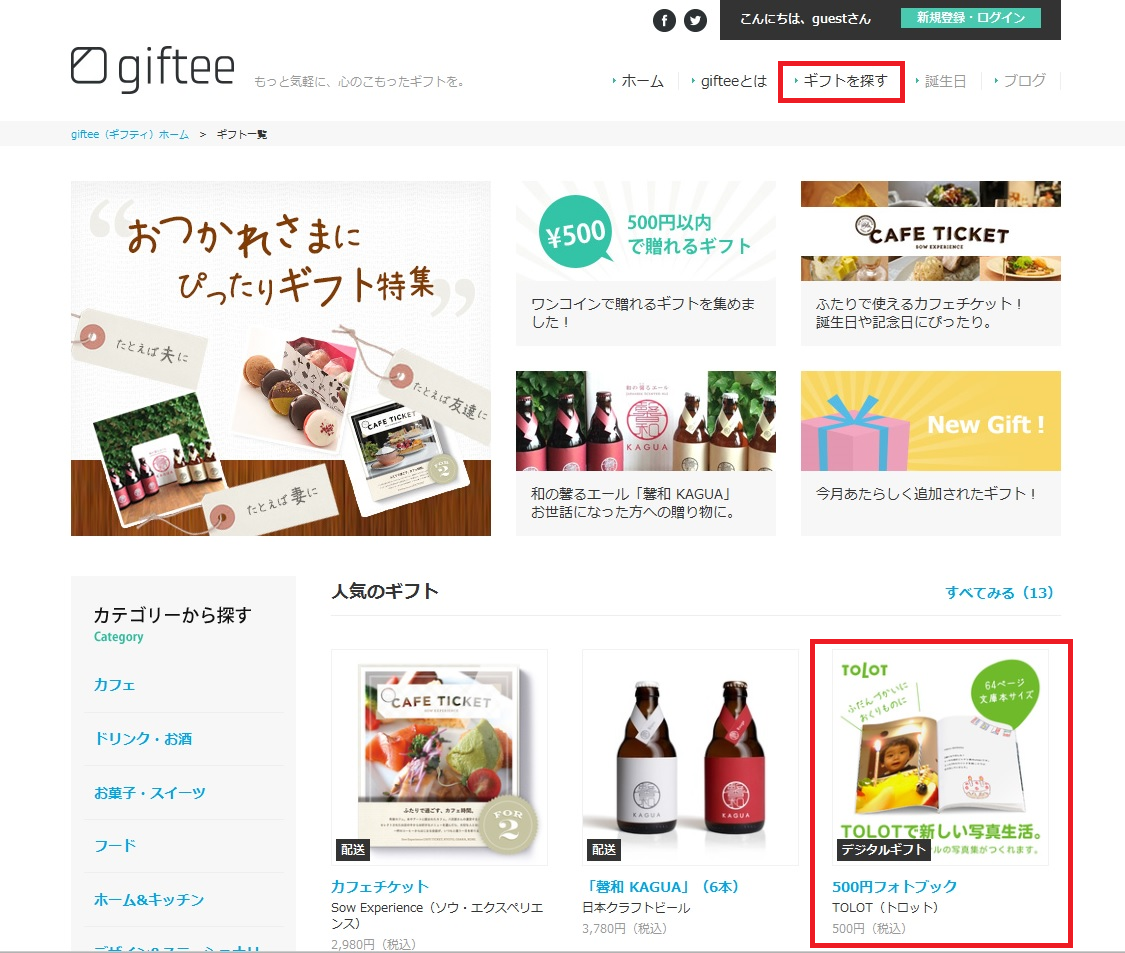Image resolution: width=1125 pixels, height=953 pixels.
Task: Click the 新規登録・ログイン button
Action: click(x=971, y=18)
